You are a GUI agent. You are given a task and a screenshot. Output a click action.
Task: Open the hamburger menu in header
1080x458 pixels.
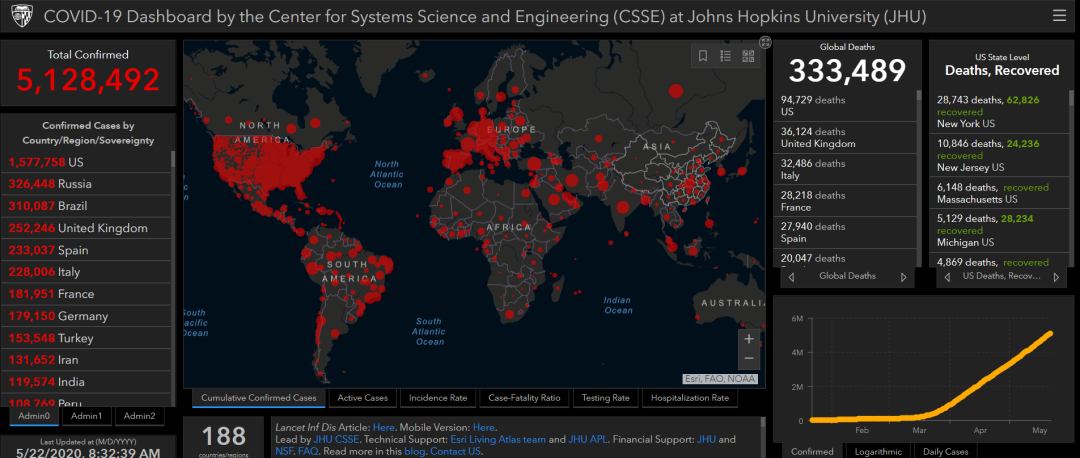point(1059,16)
